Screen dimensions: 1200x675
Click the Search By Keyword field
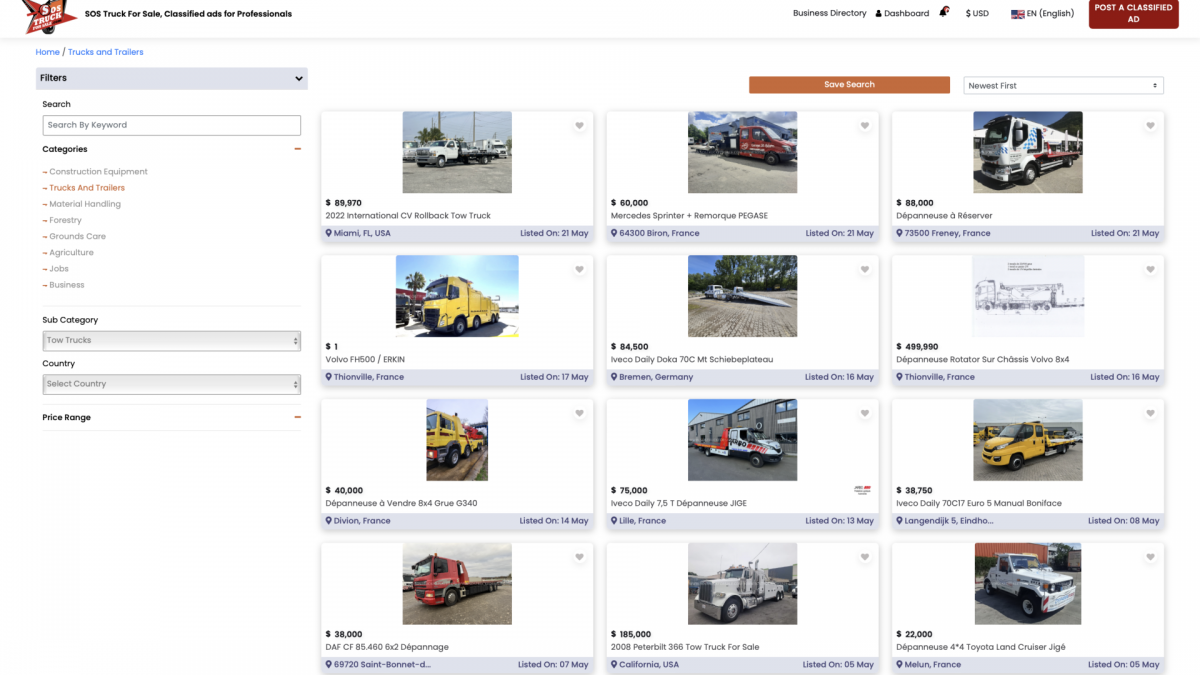coord(171,125)
